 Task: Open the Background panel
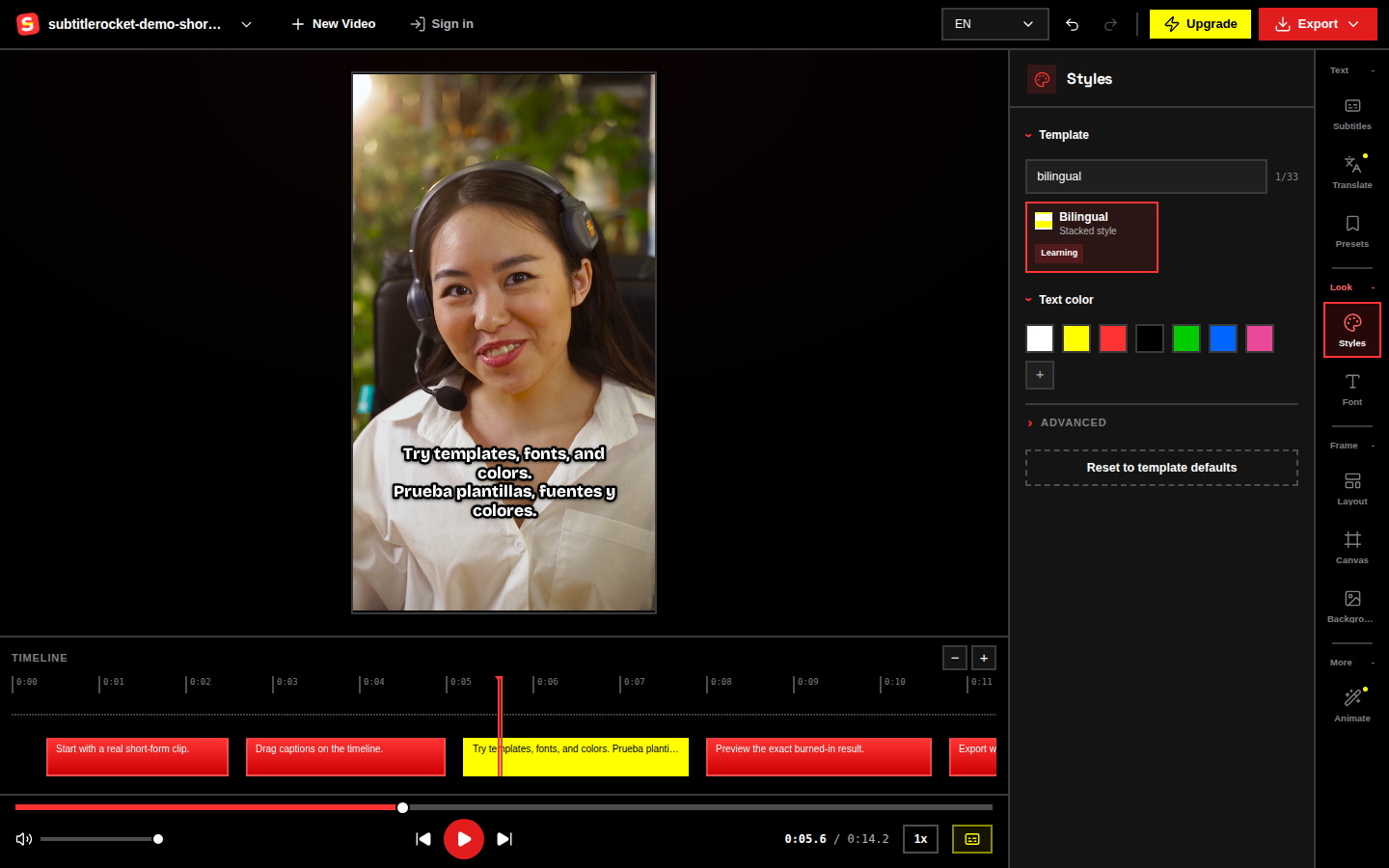[1352, 606]
